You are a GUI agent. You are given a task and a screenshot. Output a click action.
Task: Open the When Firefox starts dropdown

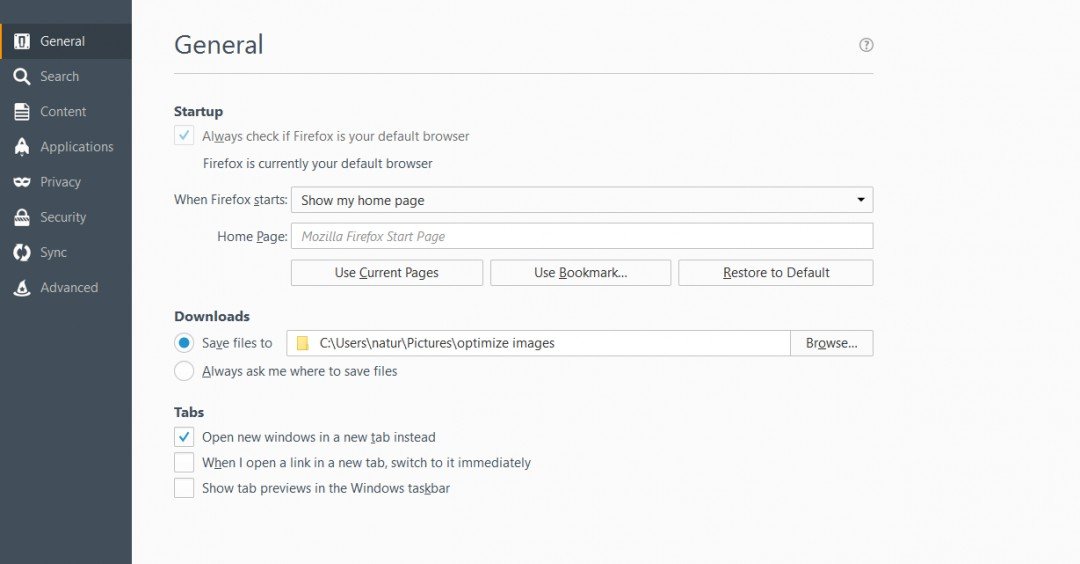(582, 200)
